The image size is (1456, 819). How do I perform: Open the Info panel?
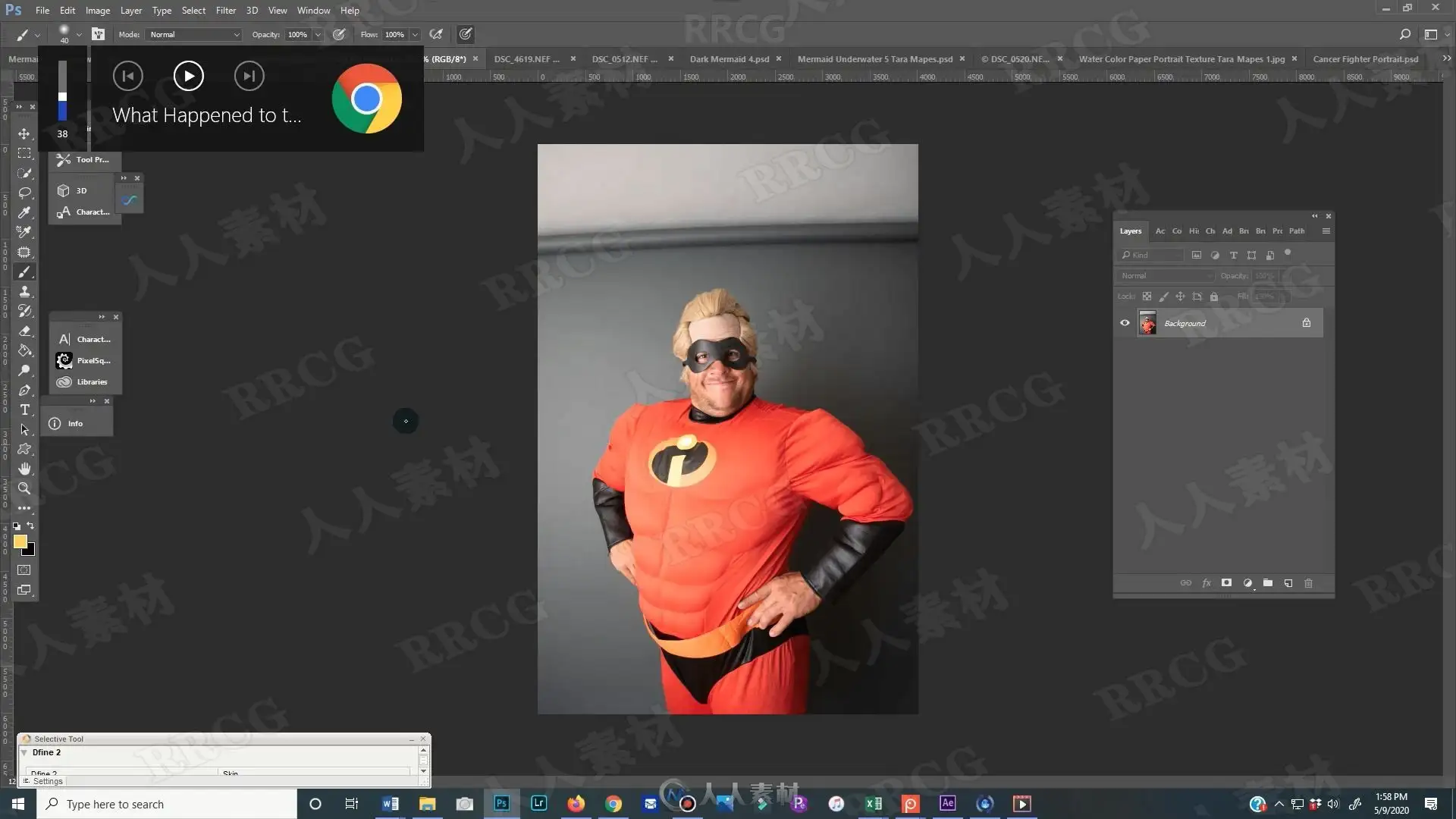(x=76, y=423)
